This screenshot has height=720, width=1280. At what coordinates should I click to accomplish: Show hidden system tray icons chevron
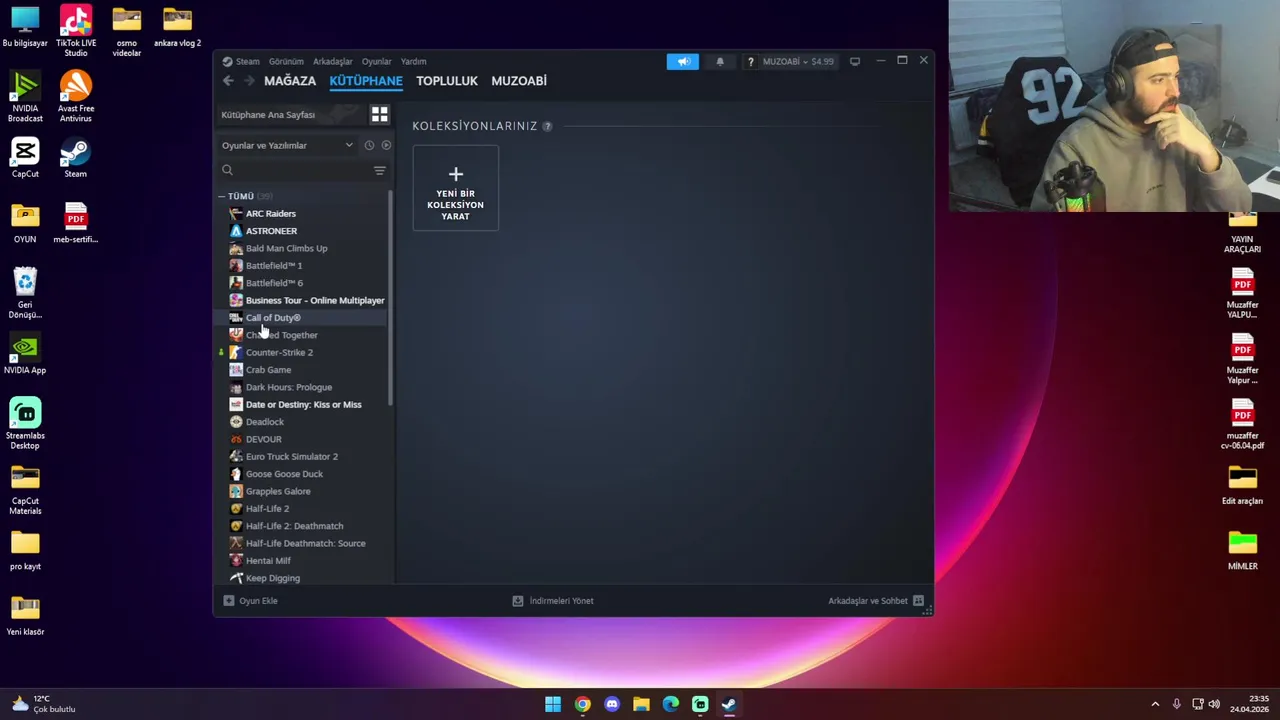coord(1155,704)
